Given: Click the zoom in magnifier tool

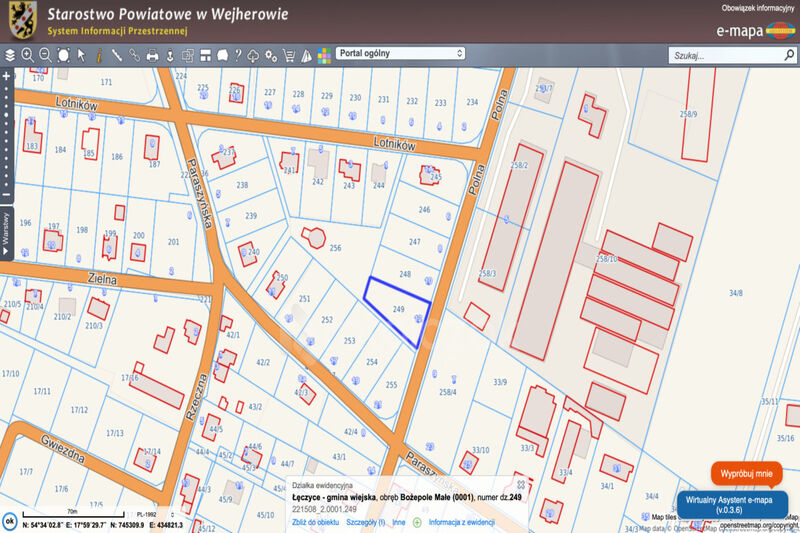Looking at the screenshot, I should pos(27,54).
